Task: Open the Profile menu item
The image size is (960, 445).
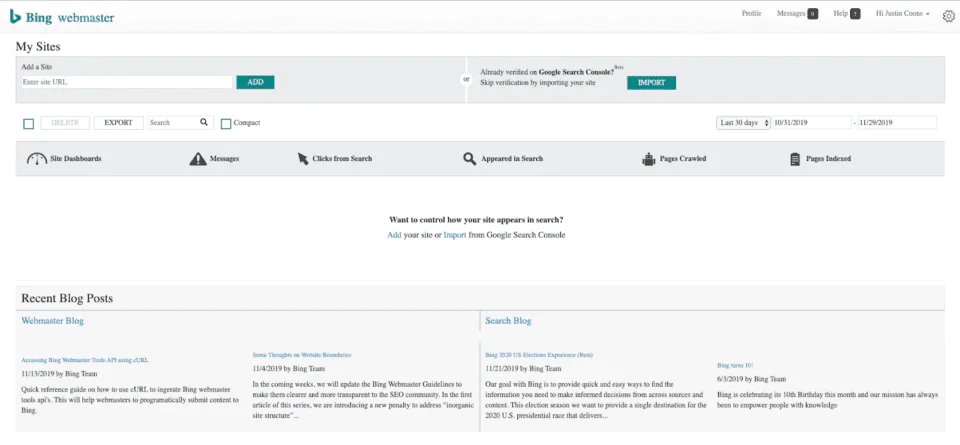Action: click(751, 14)
